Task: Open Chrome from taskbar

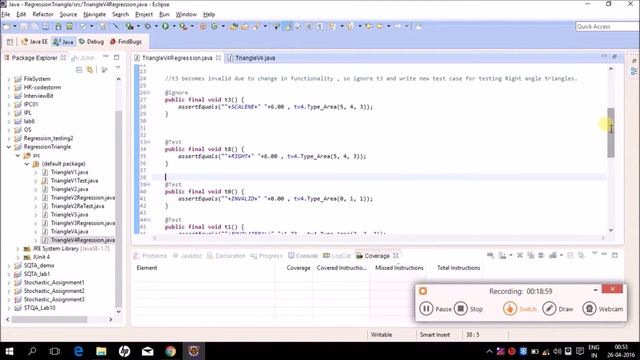Action: [x=171, y=351]
